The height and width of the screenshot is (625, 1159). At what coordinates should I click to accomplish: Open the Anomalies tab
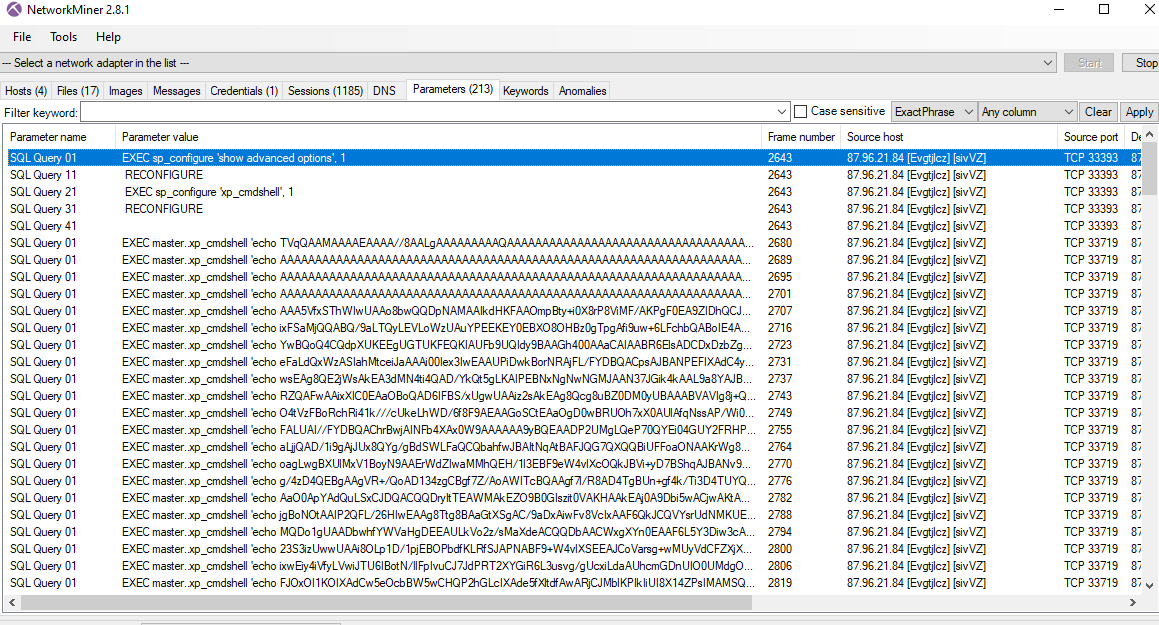tap(582, 91)
